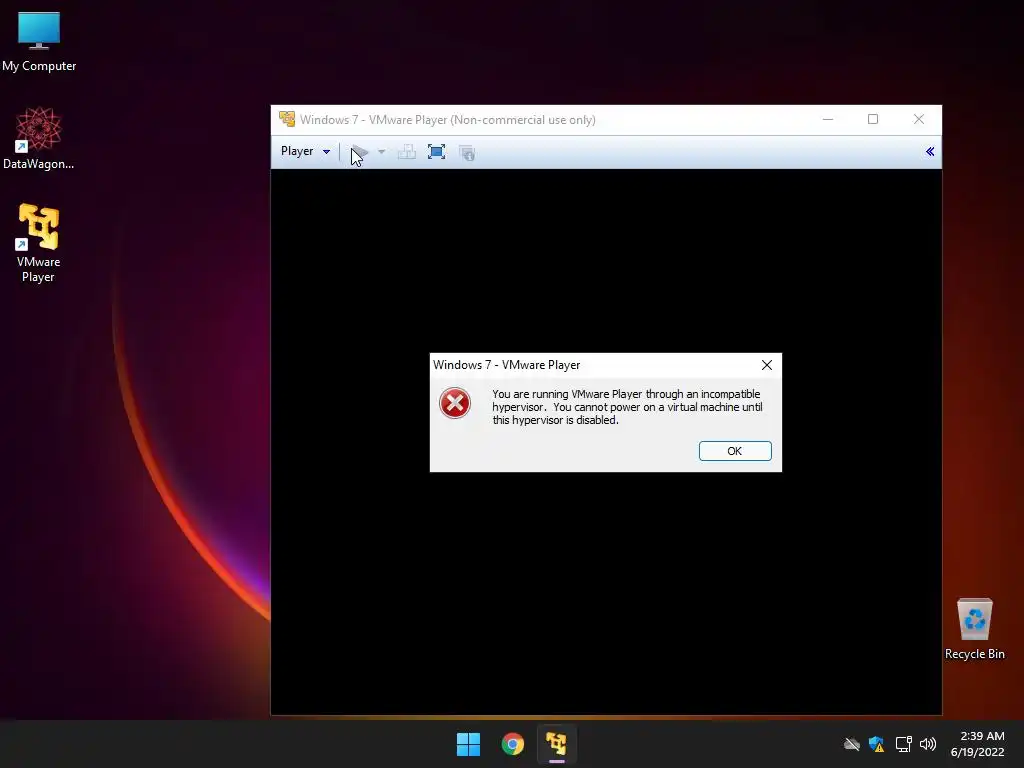This screenshot has height=768, width=1024.
Task: Close the VMware Player main window
Action: coord(919,120)
